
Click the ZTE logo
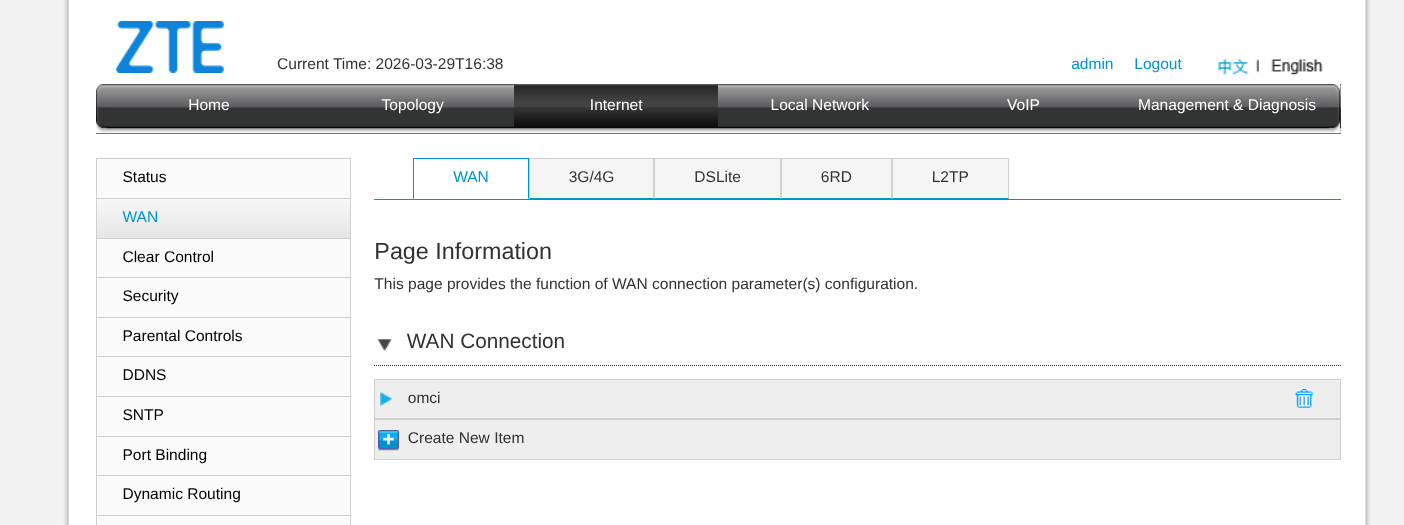click(x=170, y=48)
